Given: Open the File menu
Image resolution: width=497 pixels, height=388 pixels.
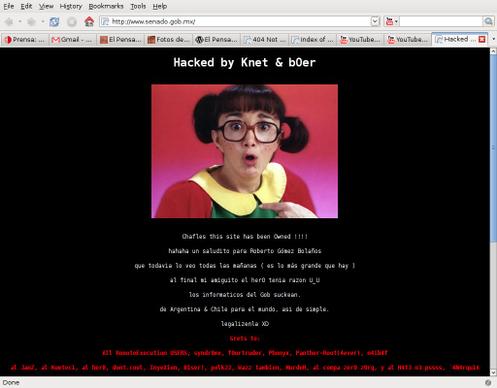Looking at the screenshot, I should 9,6.
